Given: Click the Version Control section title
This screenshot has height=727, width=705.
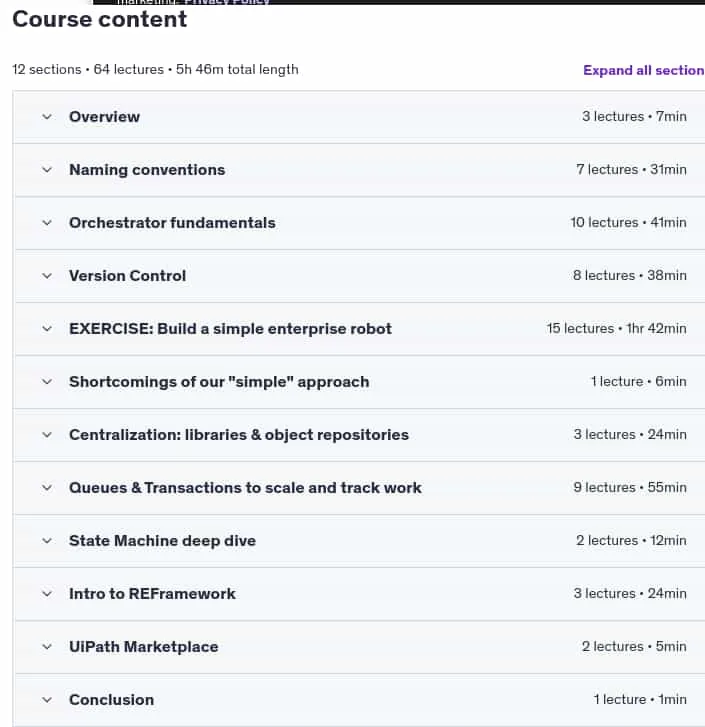Looking at the screenshot, I should tap(127, 275).
